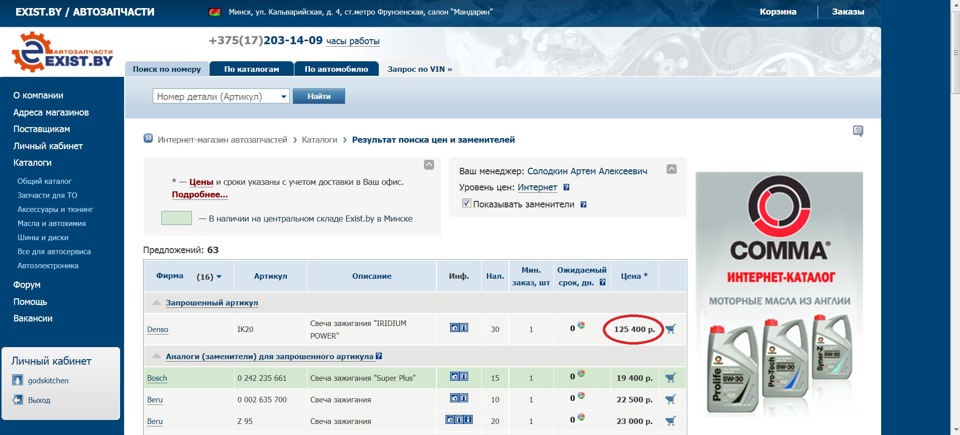This screenshot has width=960, height=435.
Task: Collapse the Запрошенный артикул section
Action: [157, 303]
